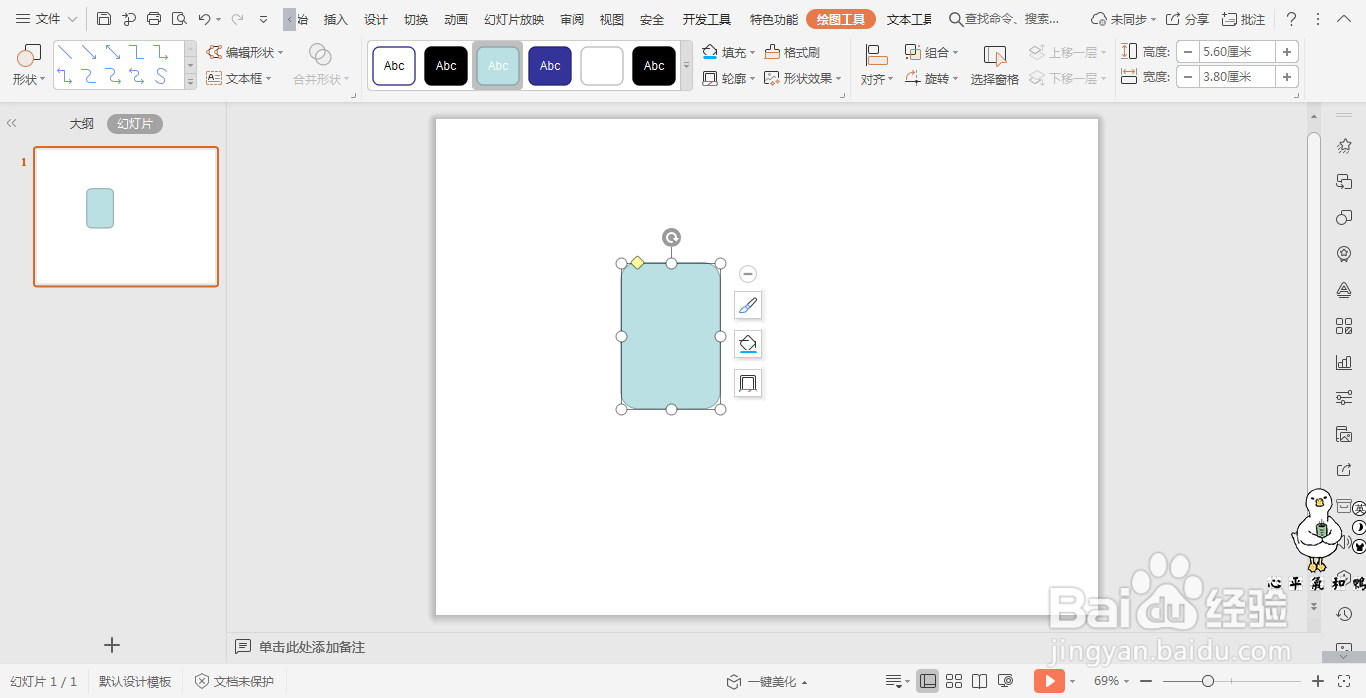
Task: Click the notes icon below slide
Action: 242,647
